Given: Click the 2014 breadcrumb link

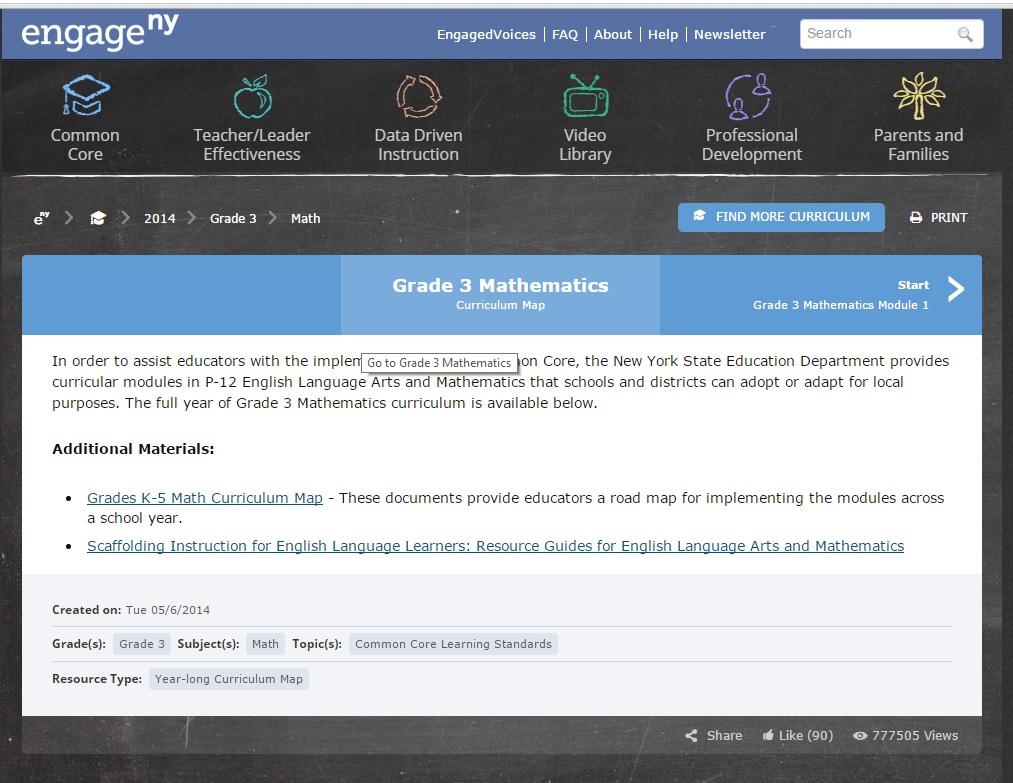Looking at the screenshot, I should pos(160,218).
